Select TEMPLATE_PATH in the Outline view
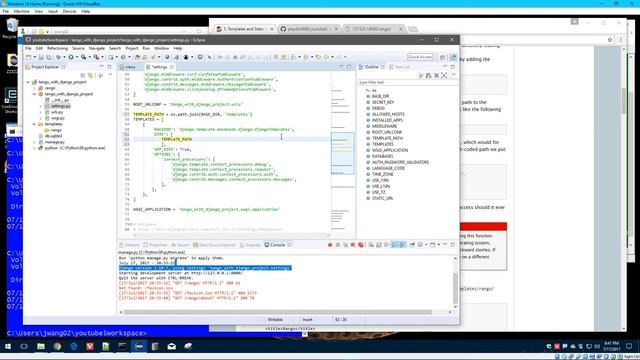The height and width of the screenshot is (360, 640). tap(387, 138)
